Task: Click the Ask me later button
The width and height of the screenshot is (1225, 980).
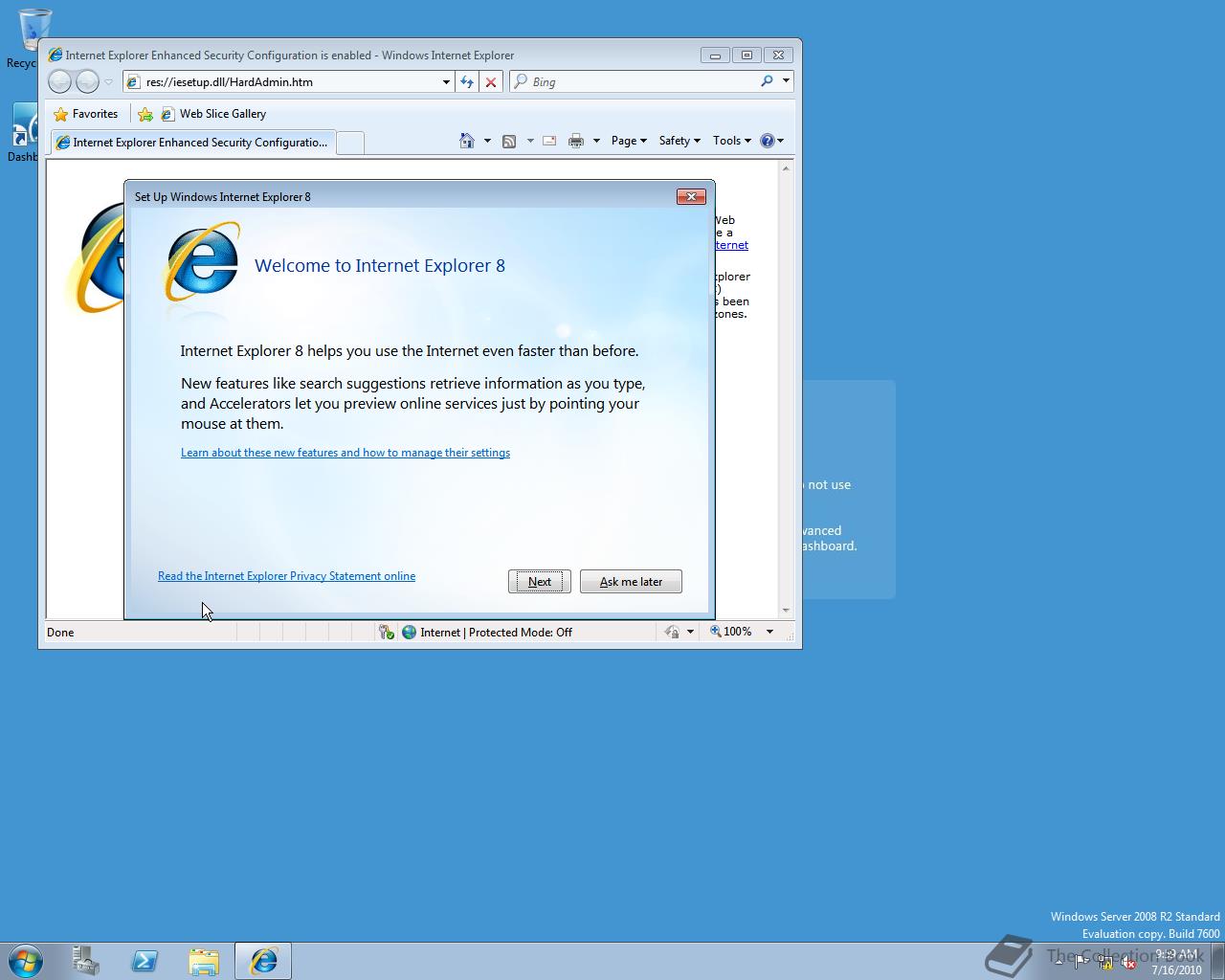Action: point(631,581)
